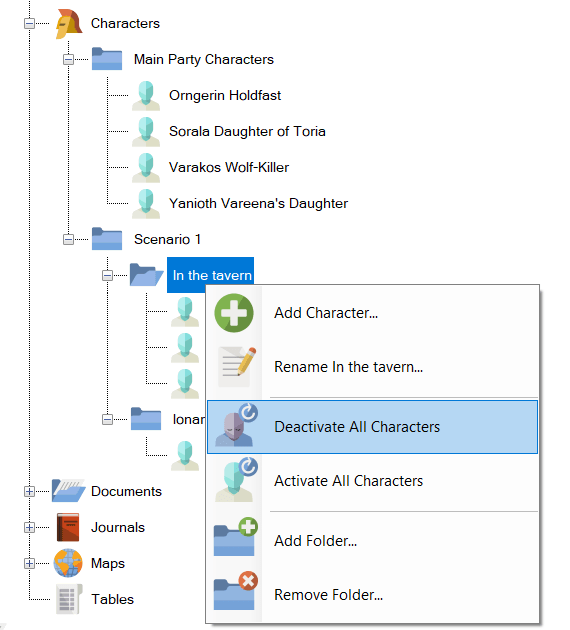This screenshot has height=630, width=570.
Task: Collapse the Characters tree node
Action: pyautogui.click(x=29, y=24)
